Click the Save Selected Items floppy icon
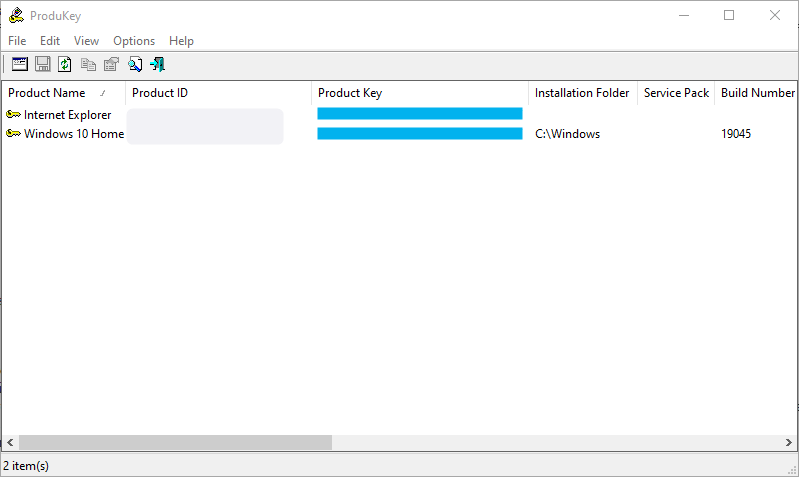 pyautogui.click(x=43, y=65)
